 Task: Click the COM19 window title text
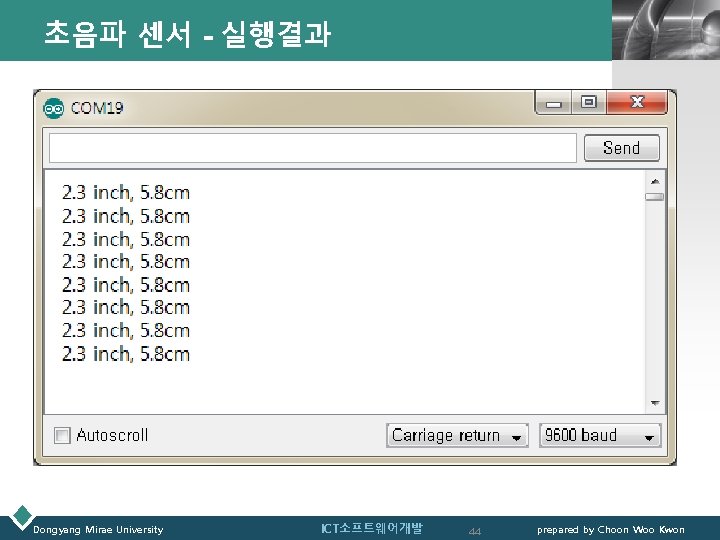tap(97, 108)
